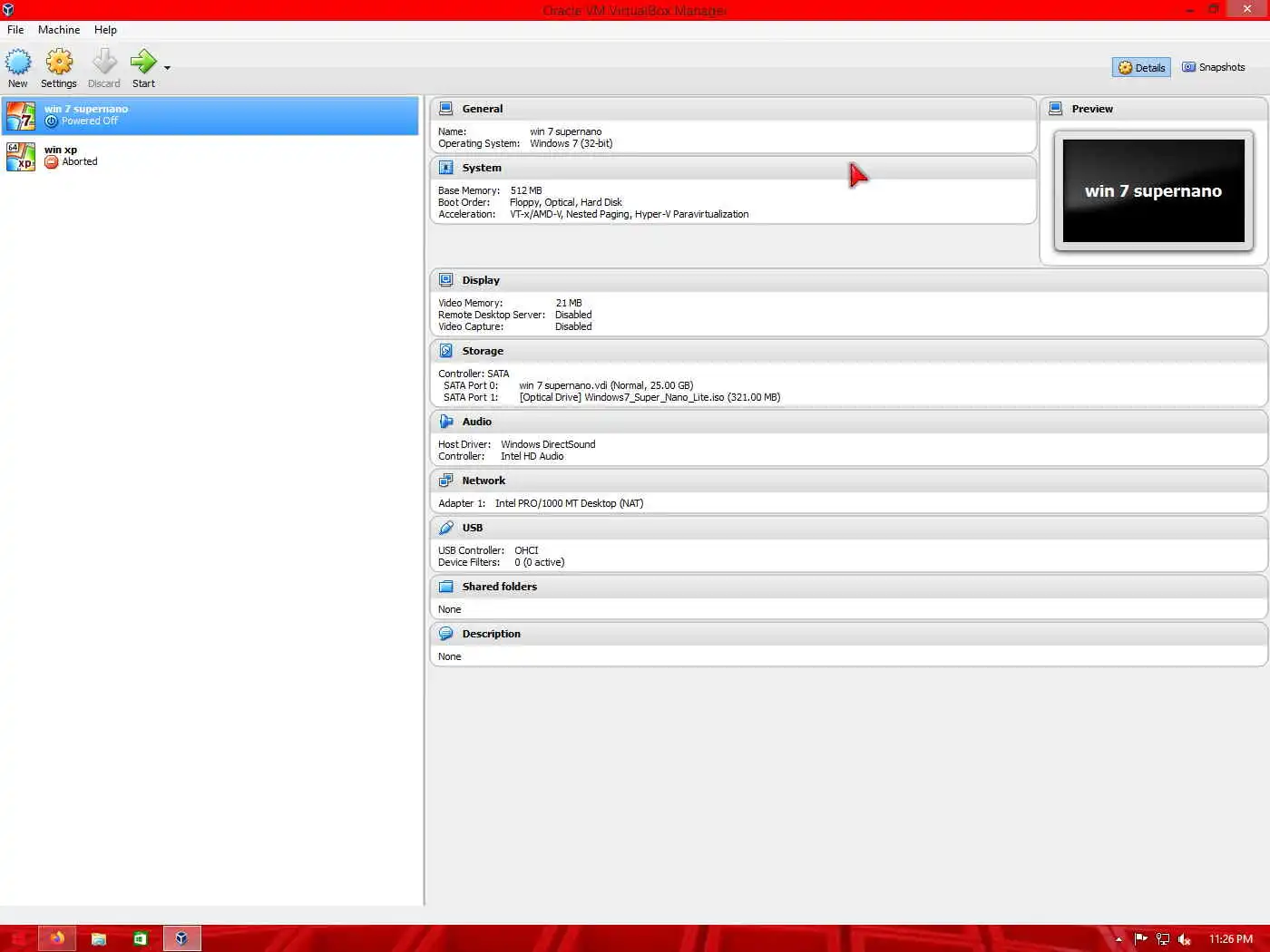Open the Storage settings heading link
The height and width of the screenshot is (952, 1270).
click(x=483, y=351)
